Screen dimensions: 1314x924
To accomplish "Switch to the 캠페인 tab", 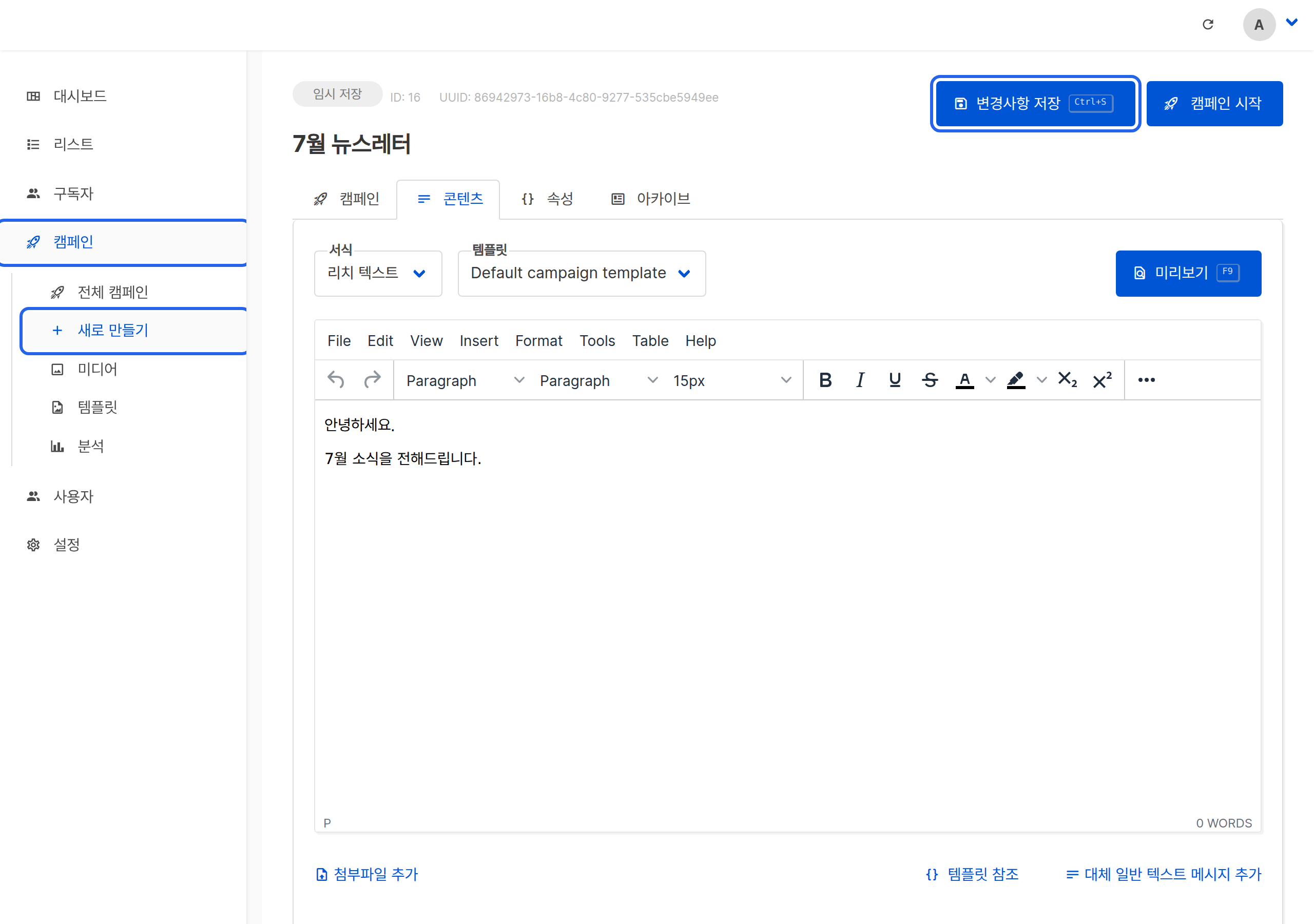I will [345, 199].
